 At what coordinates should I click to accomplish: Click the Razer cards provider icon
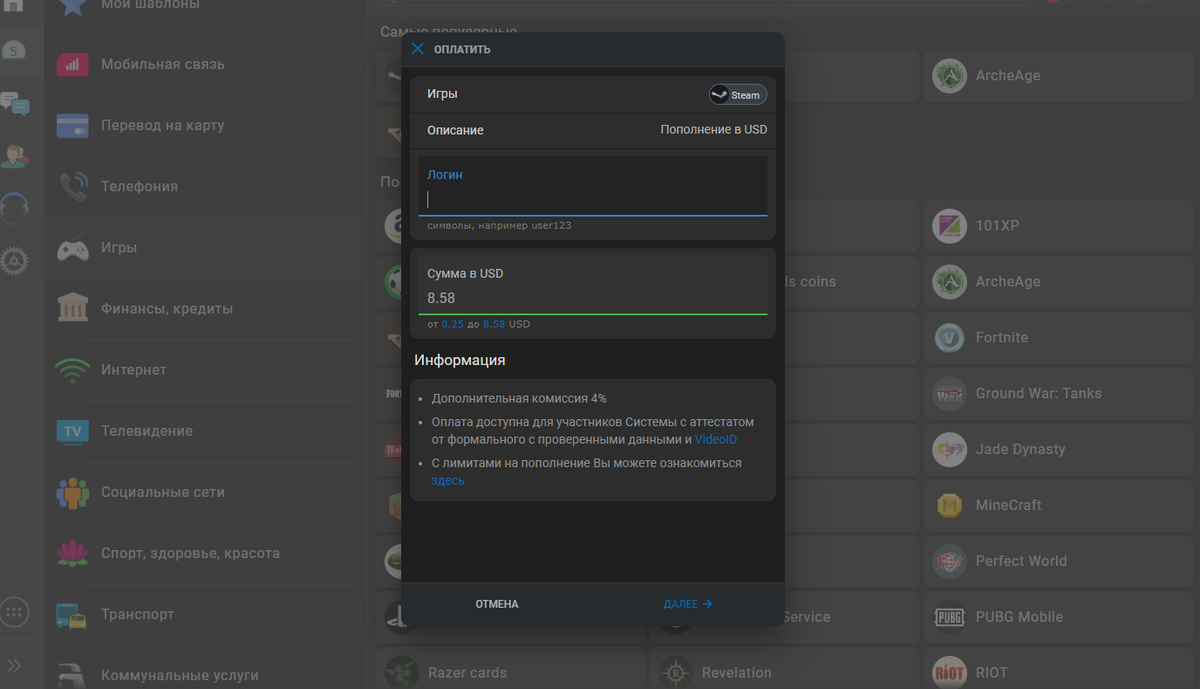pyautogui.click(x=401, y=673)
